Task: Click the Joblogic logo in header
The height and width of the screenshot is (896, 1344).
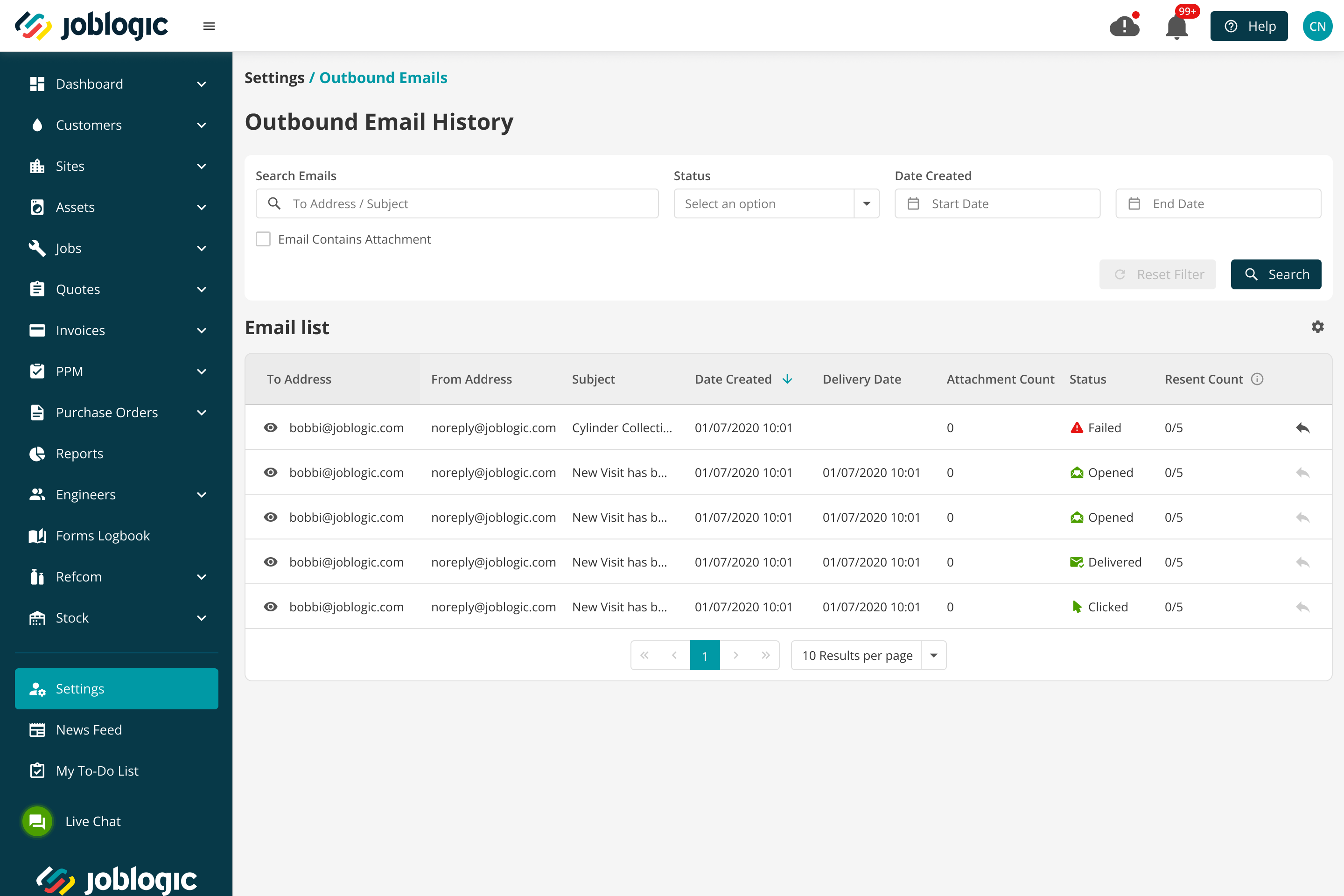Action: pos(91,26)
